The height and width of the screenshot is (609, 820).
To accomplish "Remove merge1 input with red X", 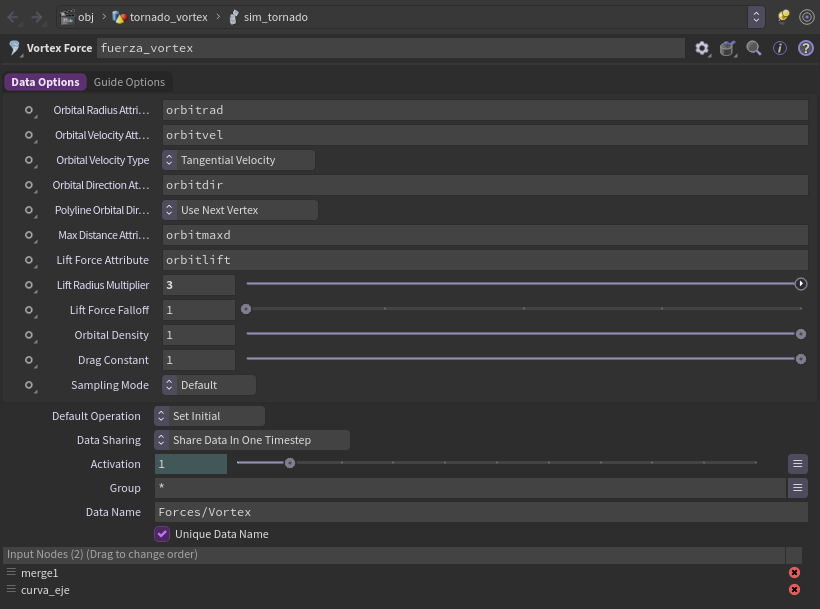I will [794, 572].
